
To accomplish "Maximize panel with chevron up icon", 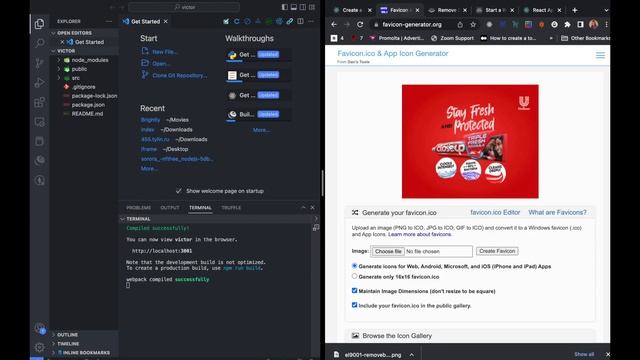I will pyautogui.click(x=303, y=207).
